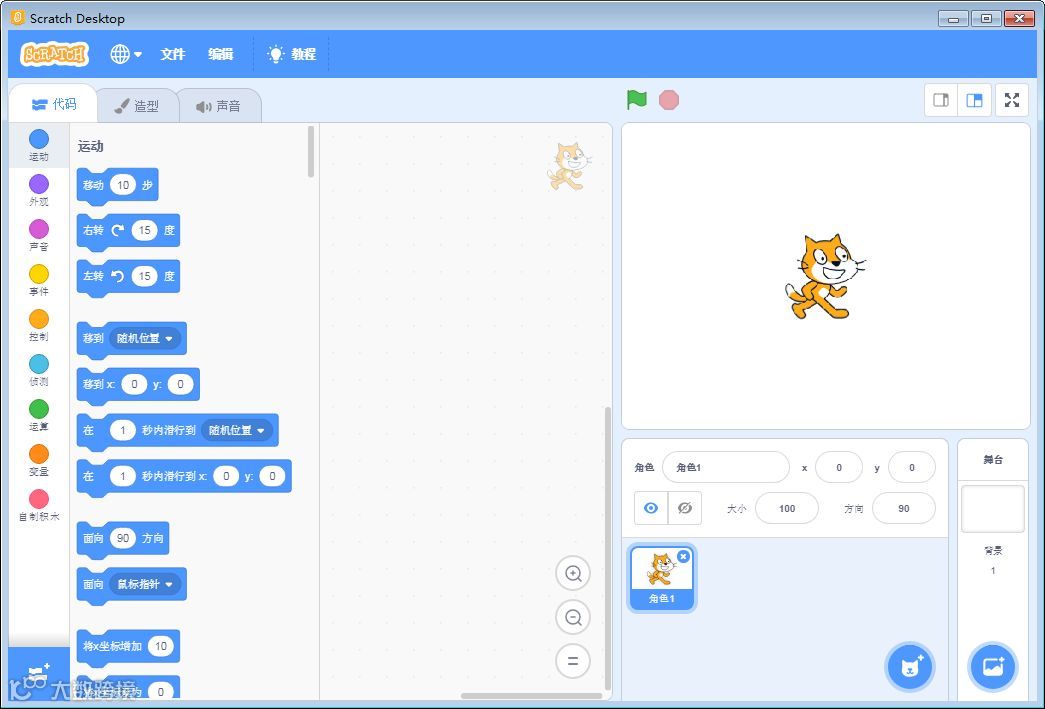Show the sprite with eye icon
The image size is (1045, 709).
click(x=651, y=508)
